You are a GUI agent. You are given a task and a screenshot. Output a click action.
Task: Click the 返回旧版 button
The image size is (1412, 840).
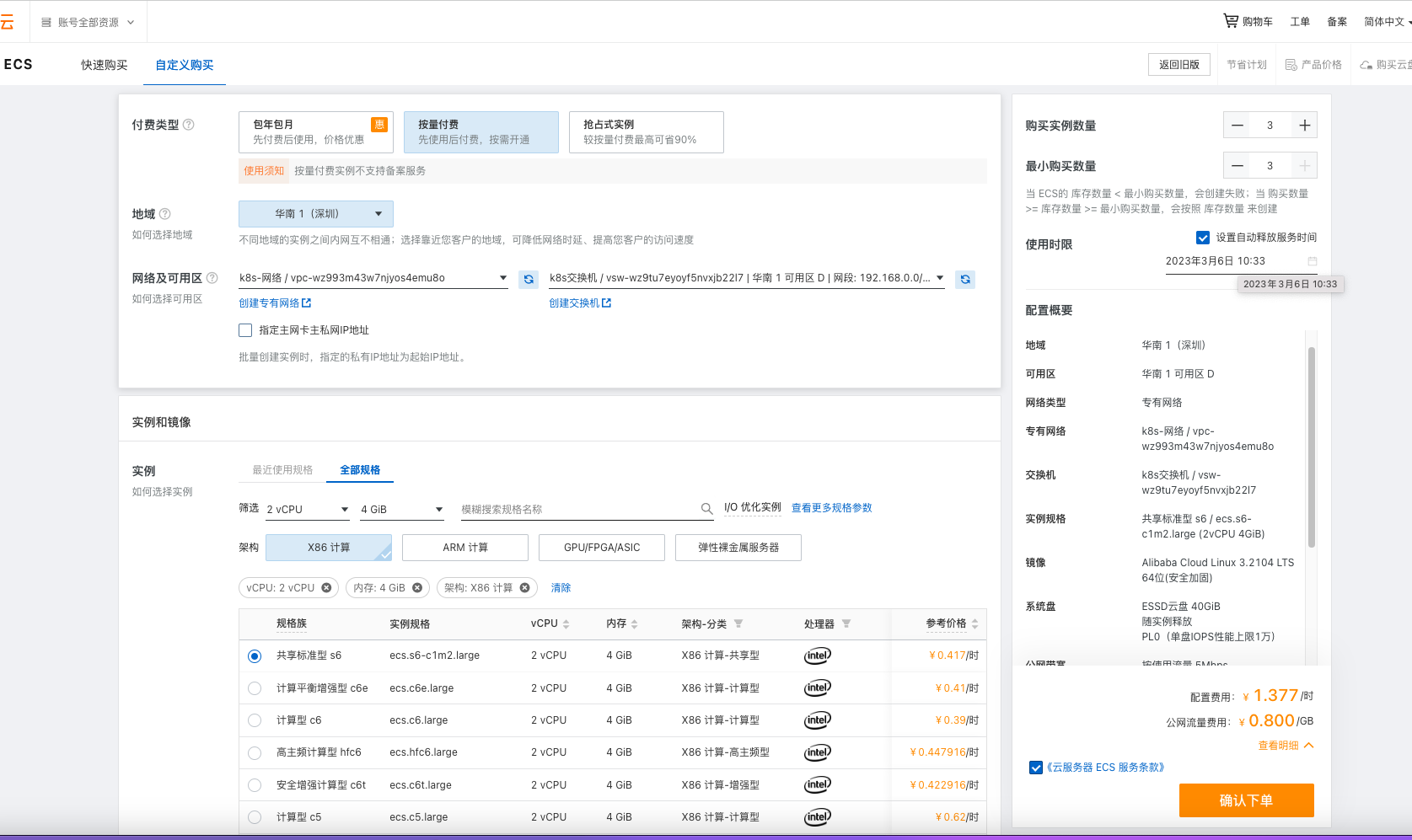click(1179, 65)
